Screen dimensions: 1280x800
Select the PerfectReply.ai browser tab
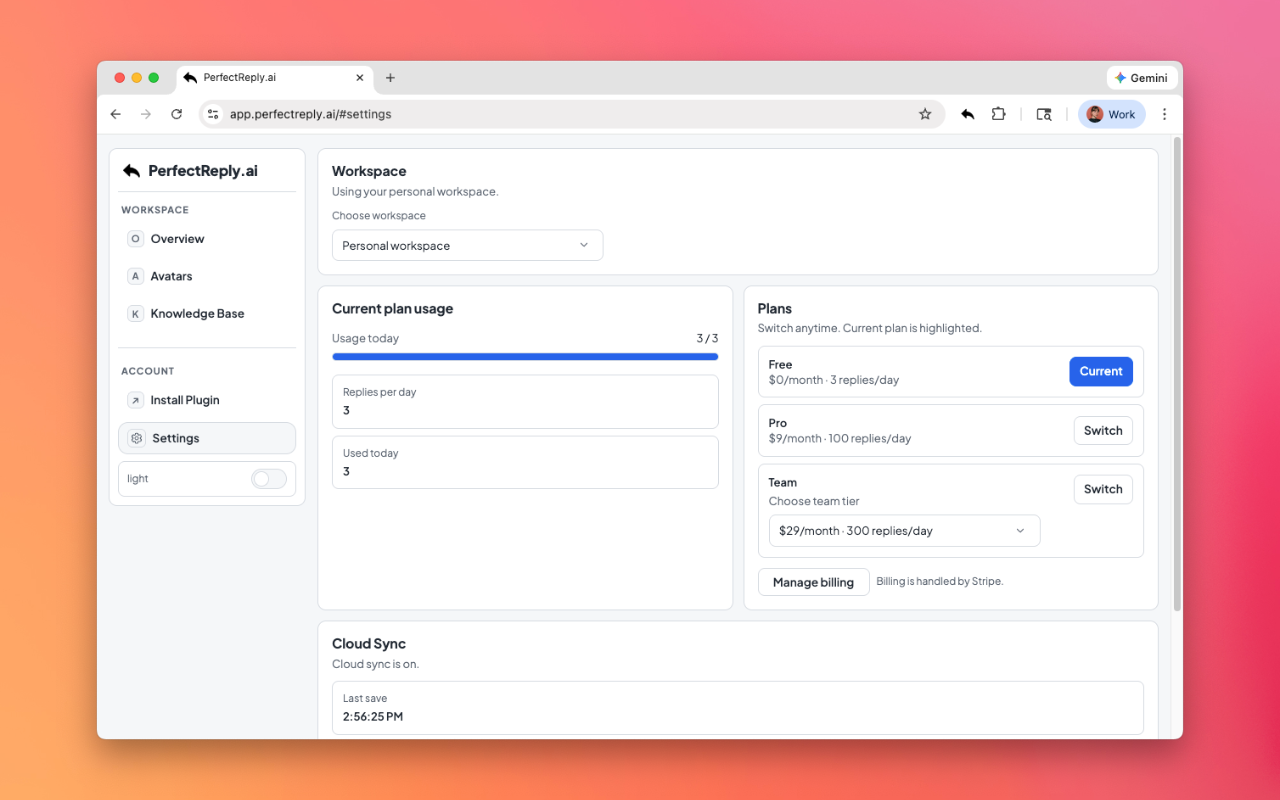(x=265, y=77)
